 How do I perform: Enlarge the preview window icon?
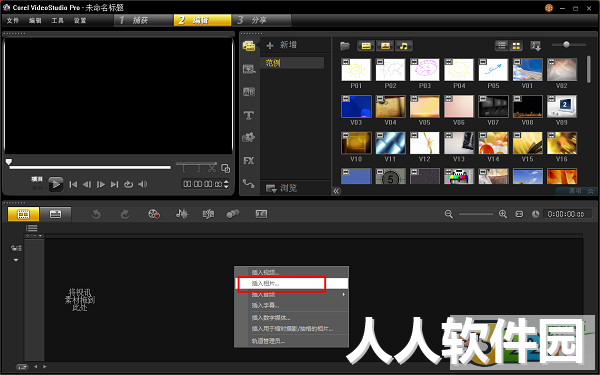[226, 168]
